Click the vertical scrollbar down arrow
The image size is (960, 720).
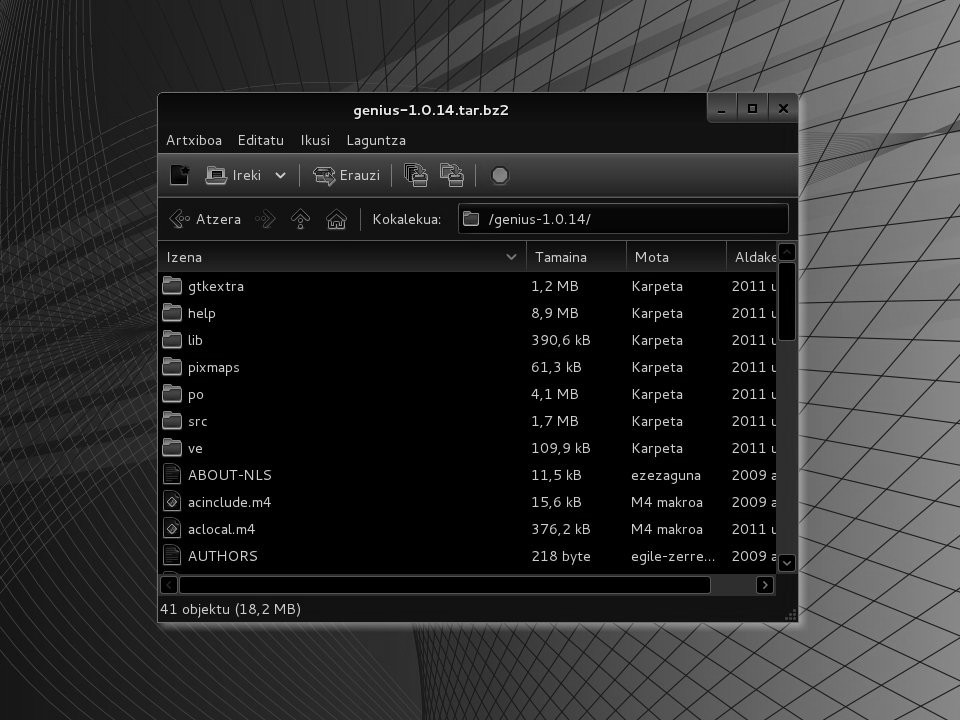click(x=787, y=563)
